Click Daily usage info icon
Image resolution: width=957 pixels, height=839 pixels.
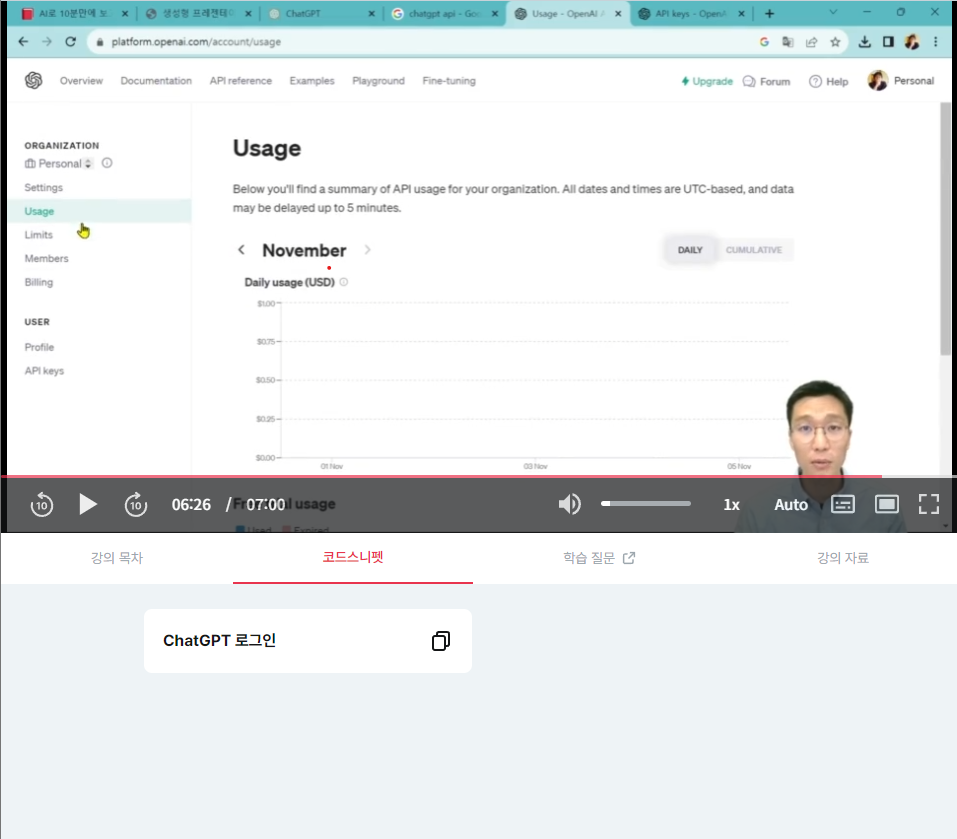[x=344, y=282]
